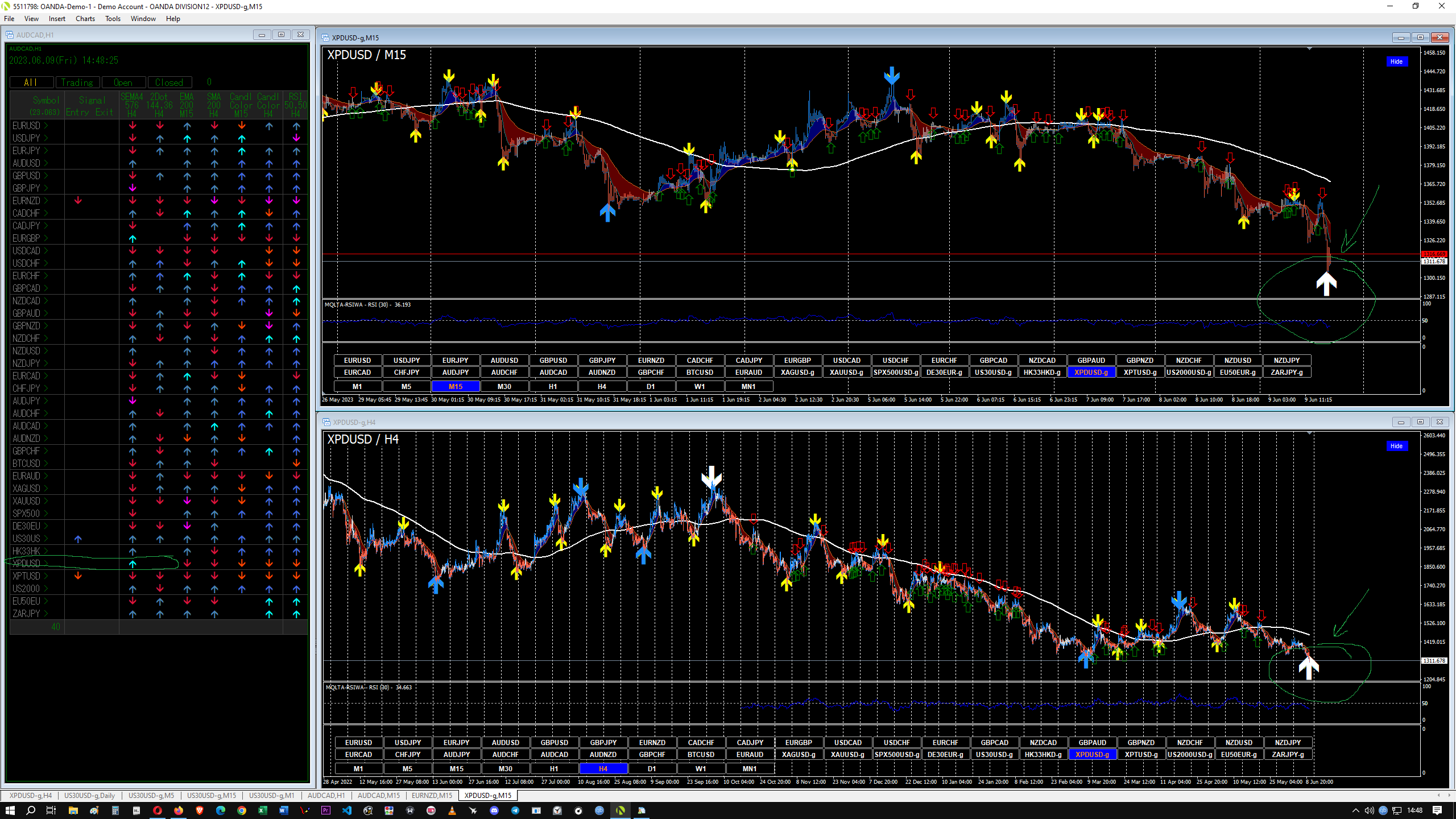Select the D1 timeframe button in H4 chart

652,768
